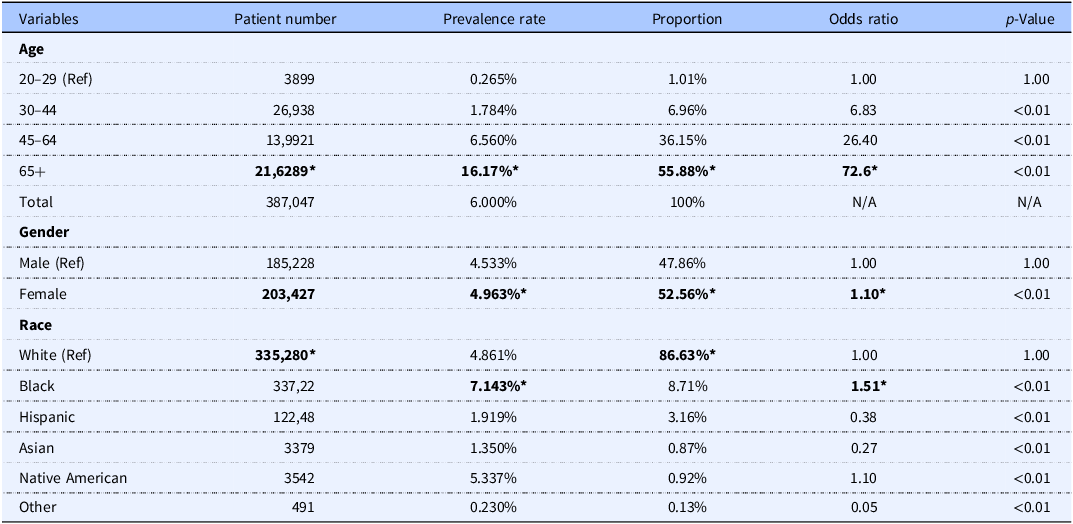The width and height of the screenshot is (1073, 524).
Task: Click the Gender section heading
Action: point(42,232)
